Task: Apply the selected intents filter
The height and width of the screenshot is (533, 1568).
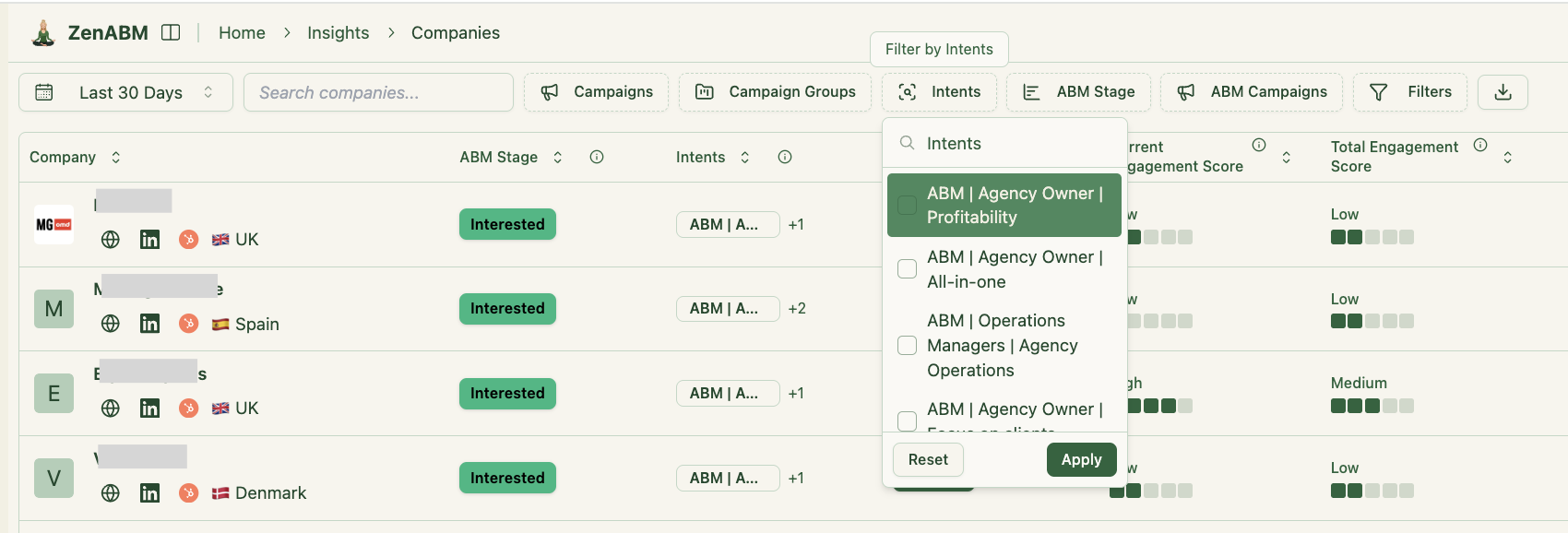Action: click(1081, 459)
